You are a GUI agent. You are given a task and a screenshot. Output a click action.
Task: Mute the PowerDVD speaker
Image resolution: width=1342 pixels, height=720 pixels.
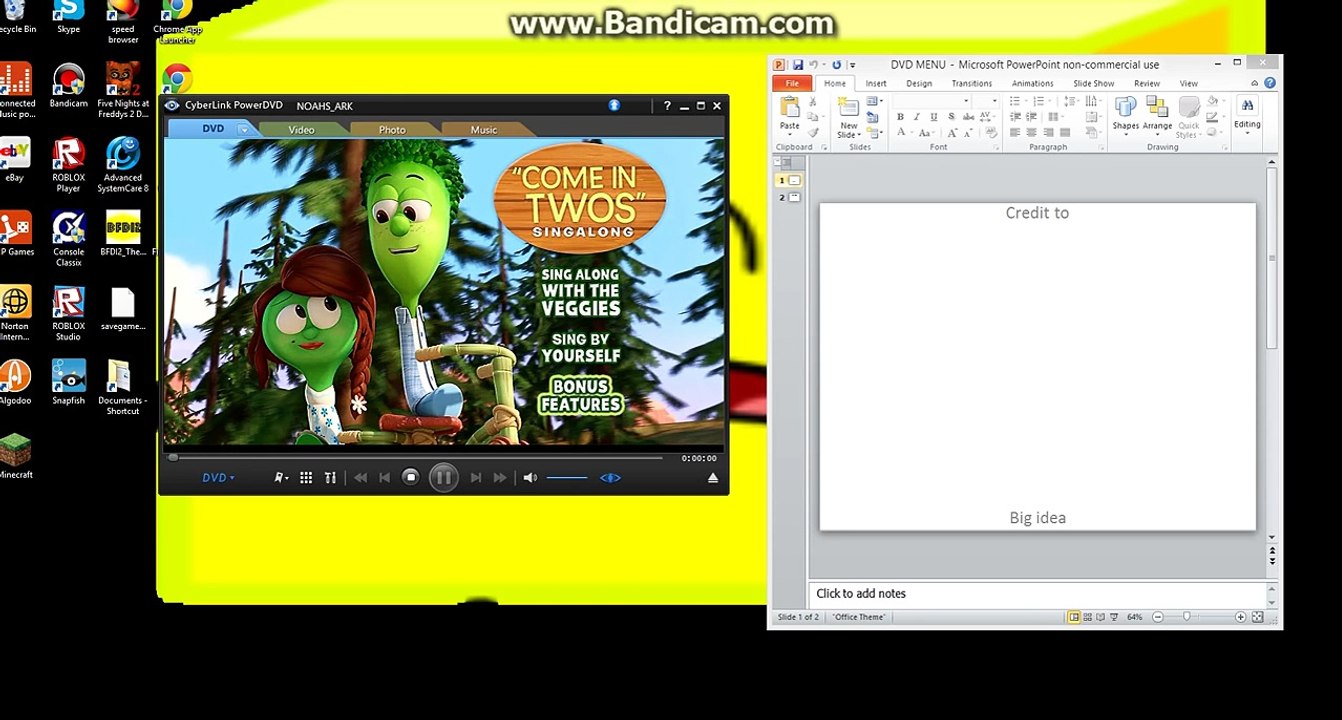coord(530,478)
